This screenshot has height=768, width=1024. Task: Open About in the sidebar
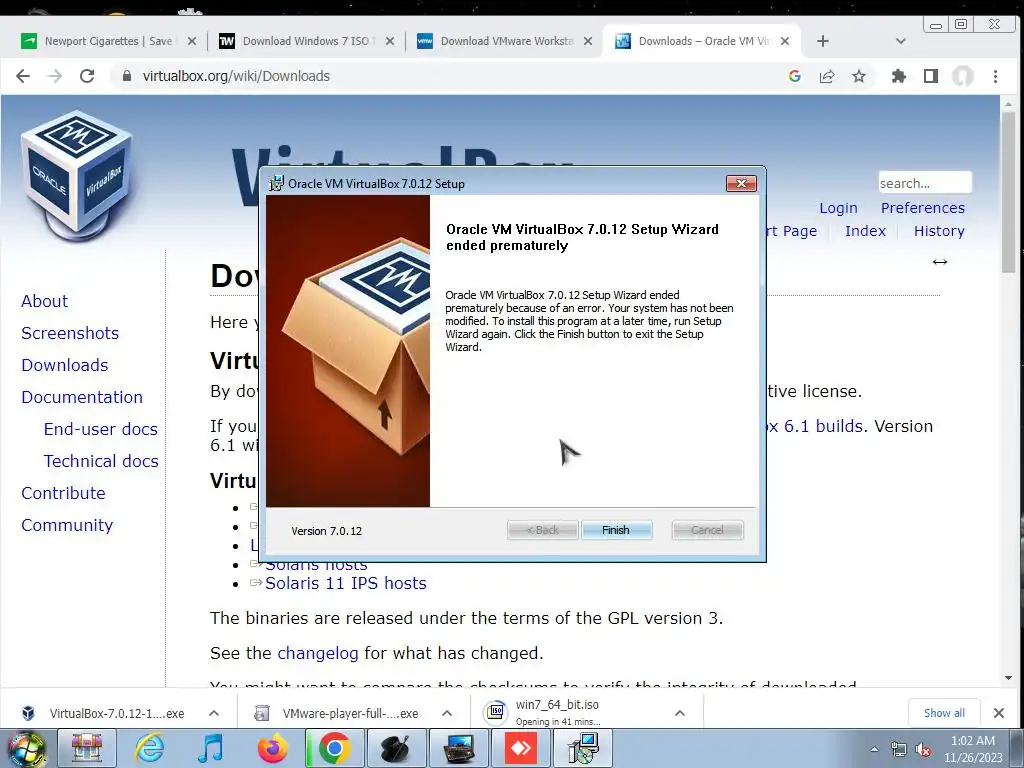pyautogui.click(x=44, y=301)
